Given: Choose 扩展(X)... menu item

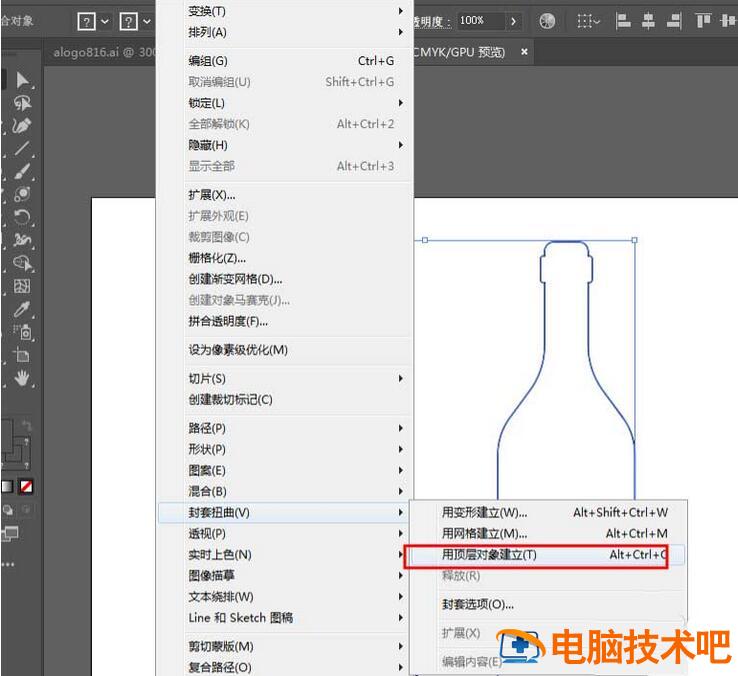Looking at the screenshot, I should tap(286, 195).
